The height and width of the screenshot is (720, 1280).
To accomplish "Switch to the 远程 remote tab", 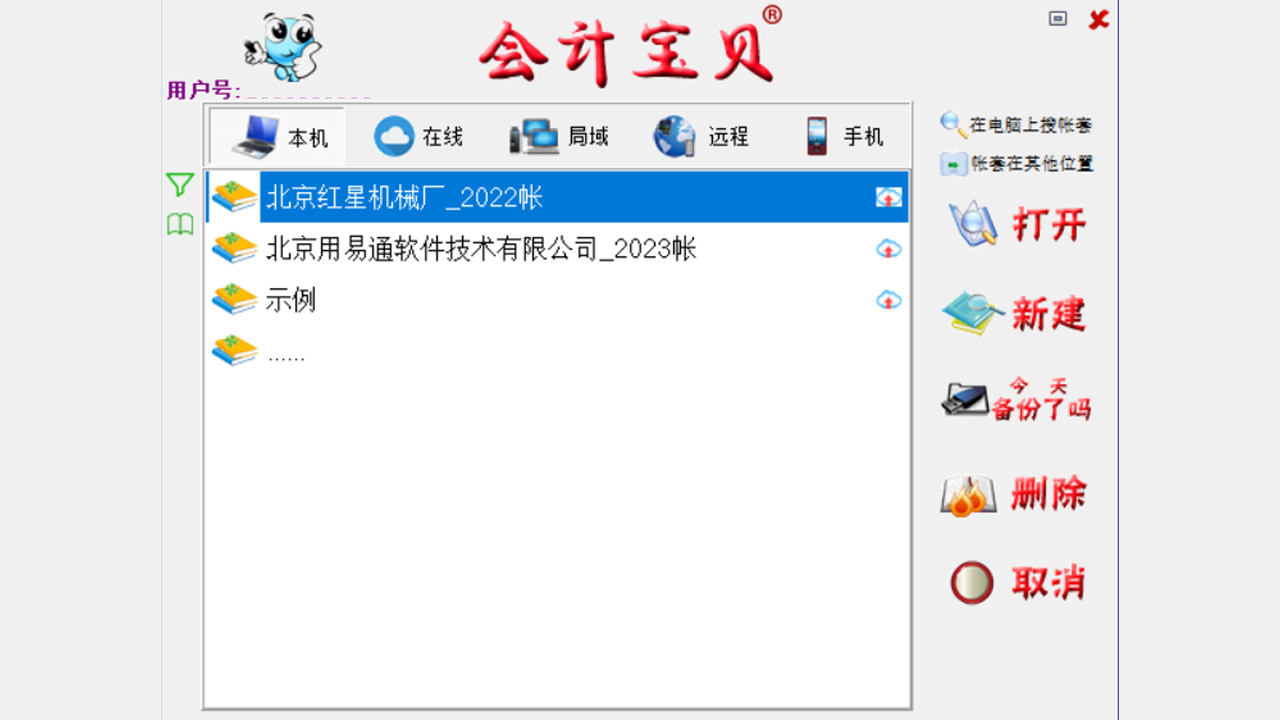I will (701, 137).
